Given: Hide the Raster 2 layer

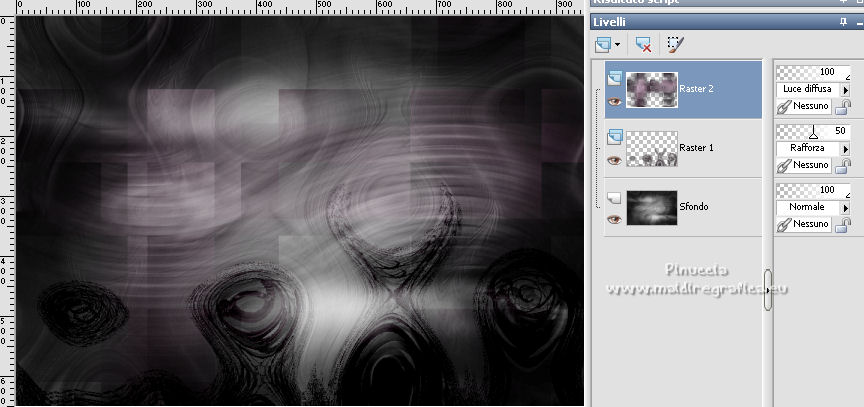Looking at the screenshot, I should click(614, 102).
